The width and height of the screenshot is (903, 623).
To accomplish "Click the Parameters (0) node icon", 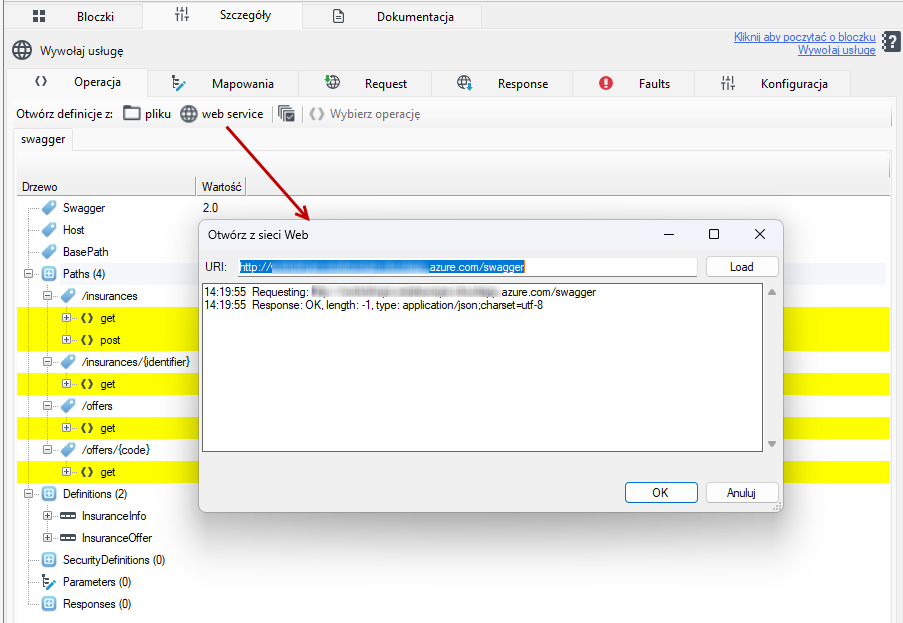I will 50,582.
